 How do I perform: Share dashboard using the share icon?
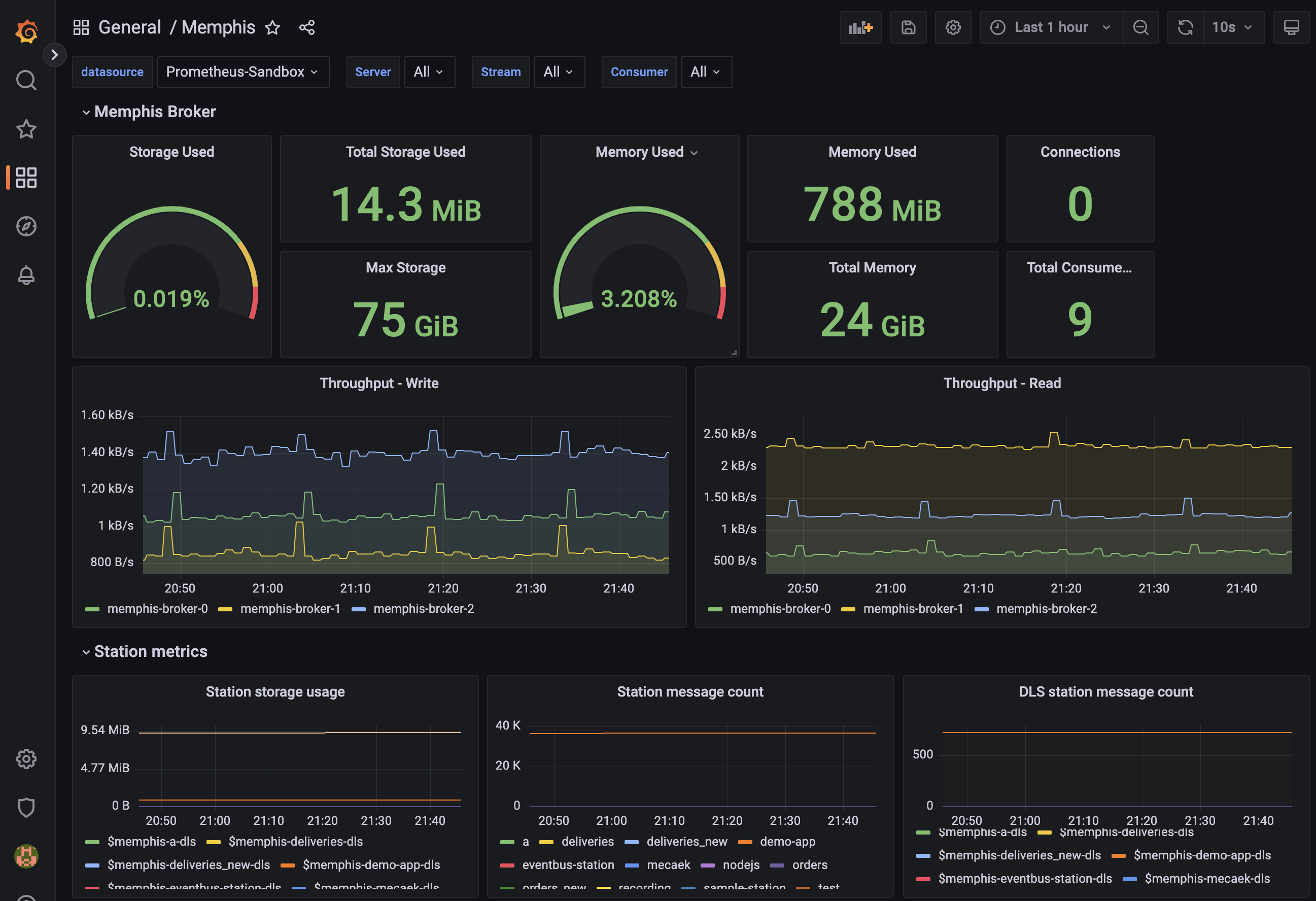pos(307,27)
